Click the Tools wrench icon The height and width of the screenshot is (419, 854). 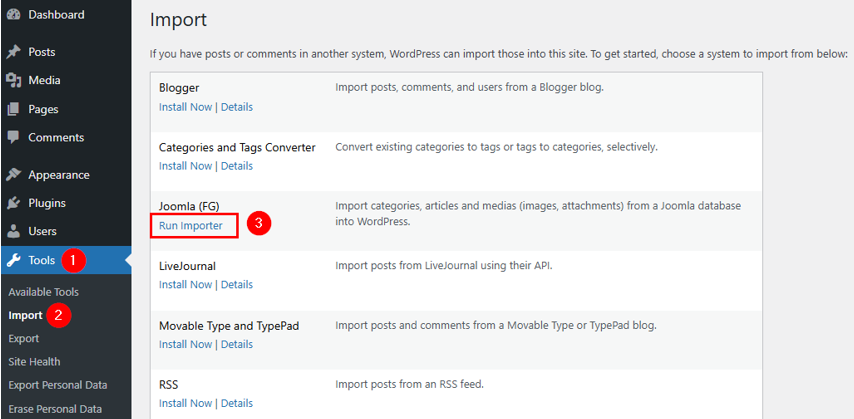(14, 260)
